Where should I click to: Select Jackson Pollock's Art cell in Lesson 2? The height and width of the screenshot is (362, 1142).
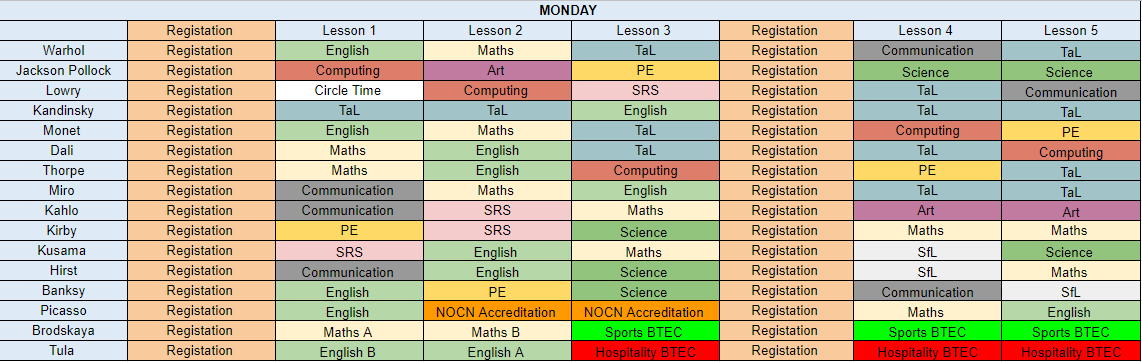pos(497,71)
